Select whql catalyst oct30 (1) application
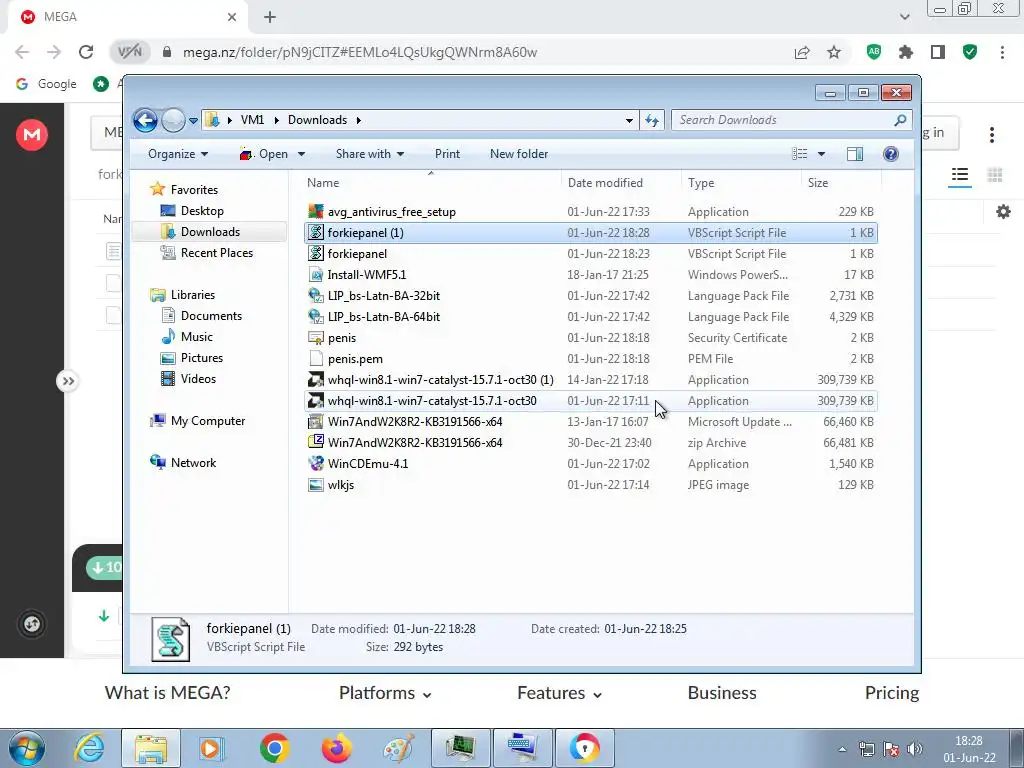The image size is (1024, 768). coord(590,379)
